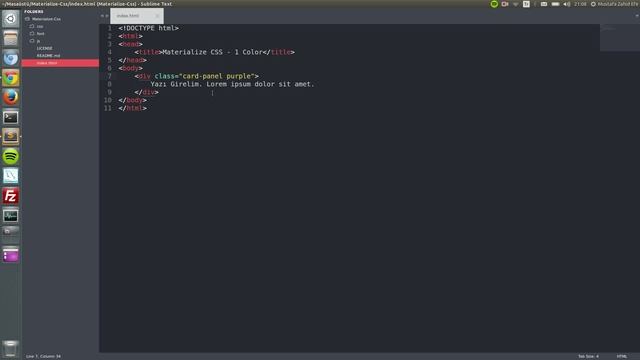This screenshot has width=640, height=360.
Task: Open the battery indicator menu
Action: 556,4
